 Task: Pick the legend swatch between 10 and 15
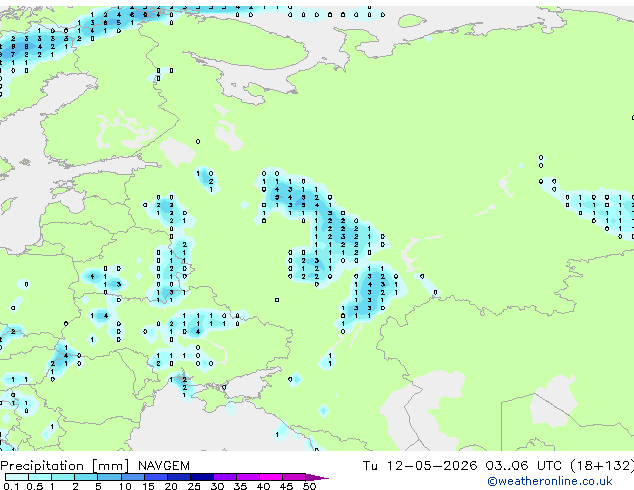(133, 477)
